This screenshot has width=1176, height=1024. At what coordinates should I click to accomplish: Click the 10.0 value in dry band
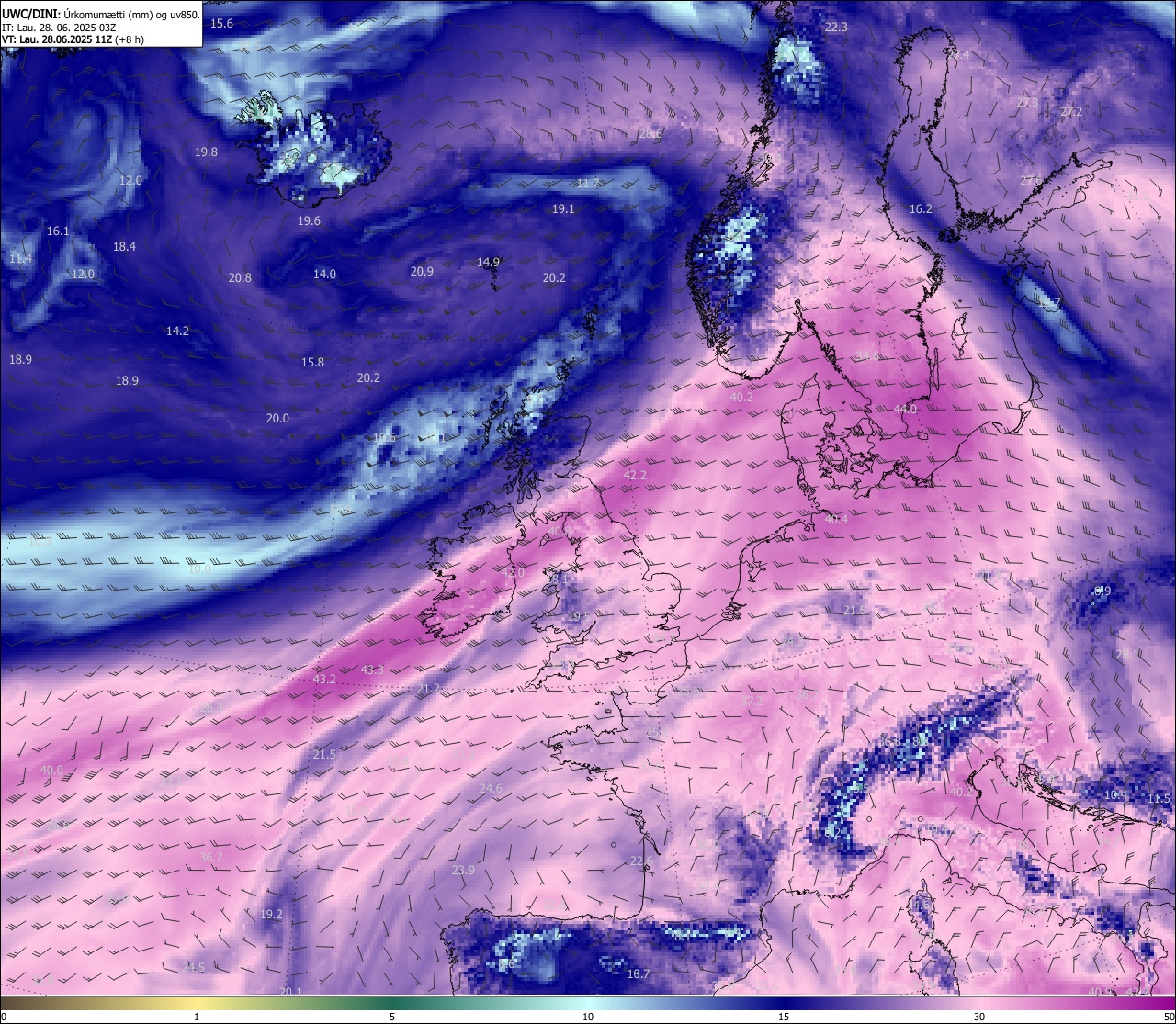[x=199, y=569]
